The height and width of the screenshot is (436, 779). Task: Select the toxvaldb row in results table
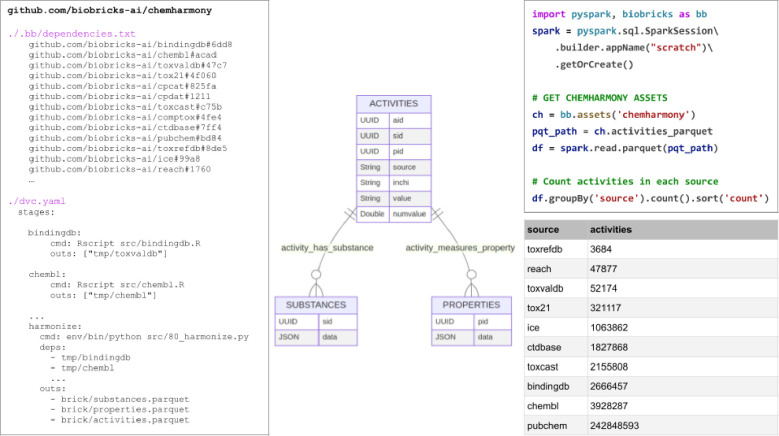651,289
